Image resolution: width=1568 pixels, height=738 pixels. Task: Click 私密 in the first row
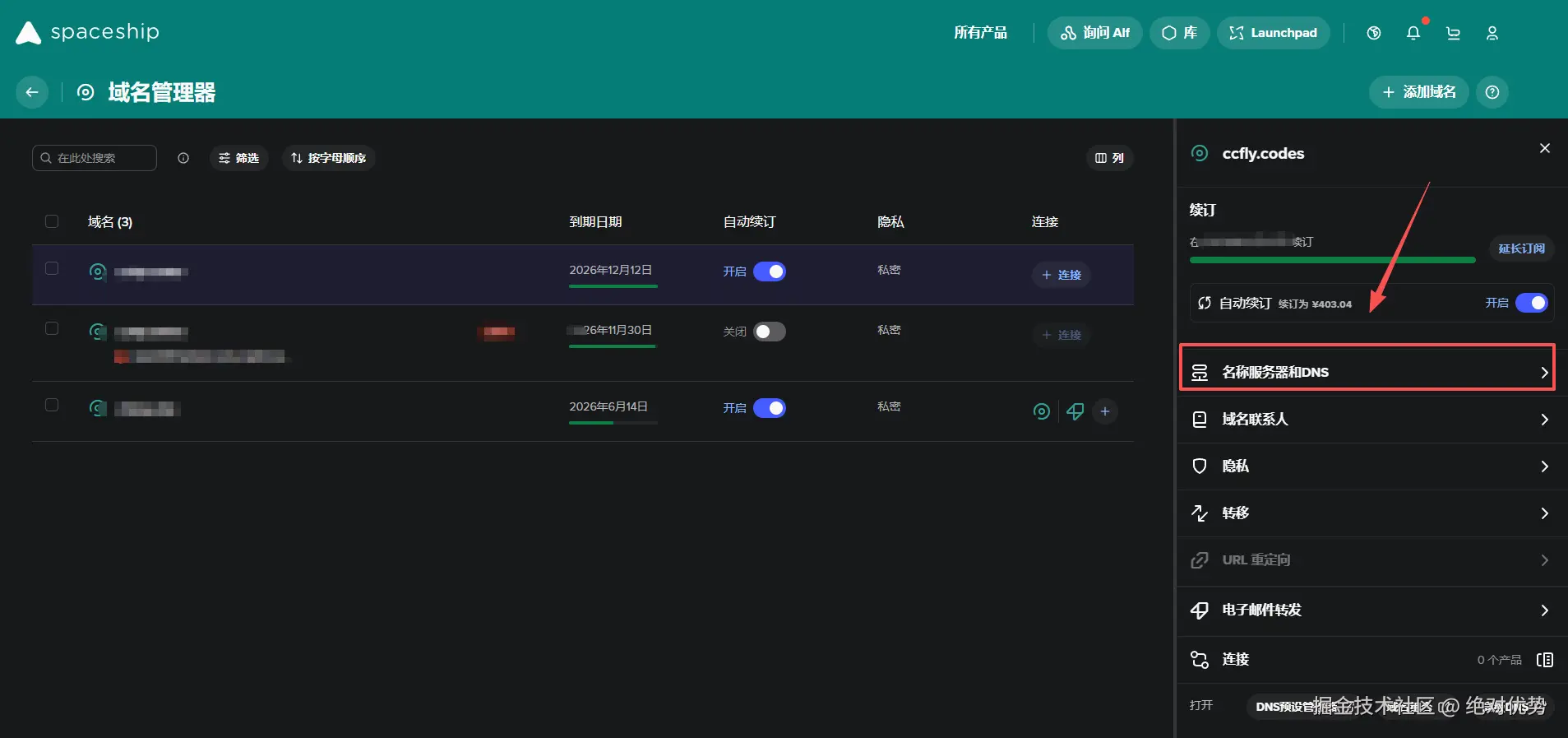[x=889, y=270]
